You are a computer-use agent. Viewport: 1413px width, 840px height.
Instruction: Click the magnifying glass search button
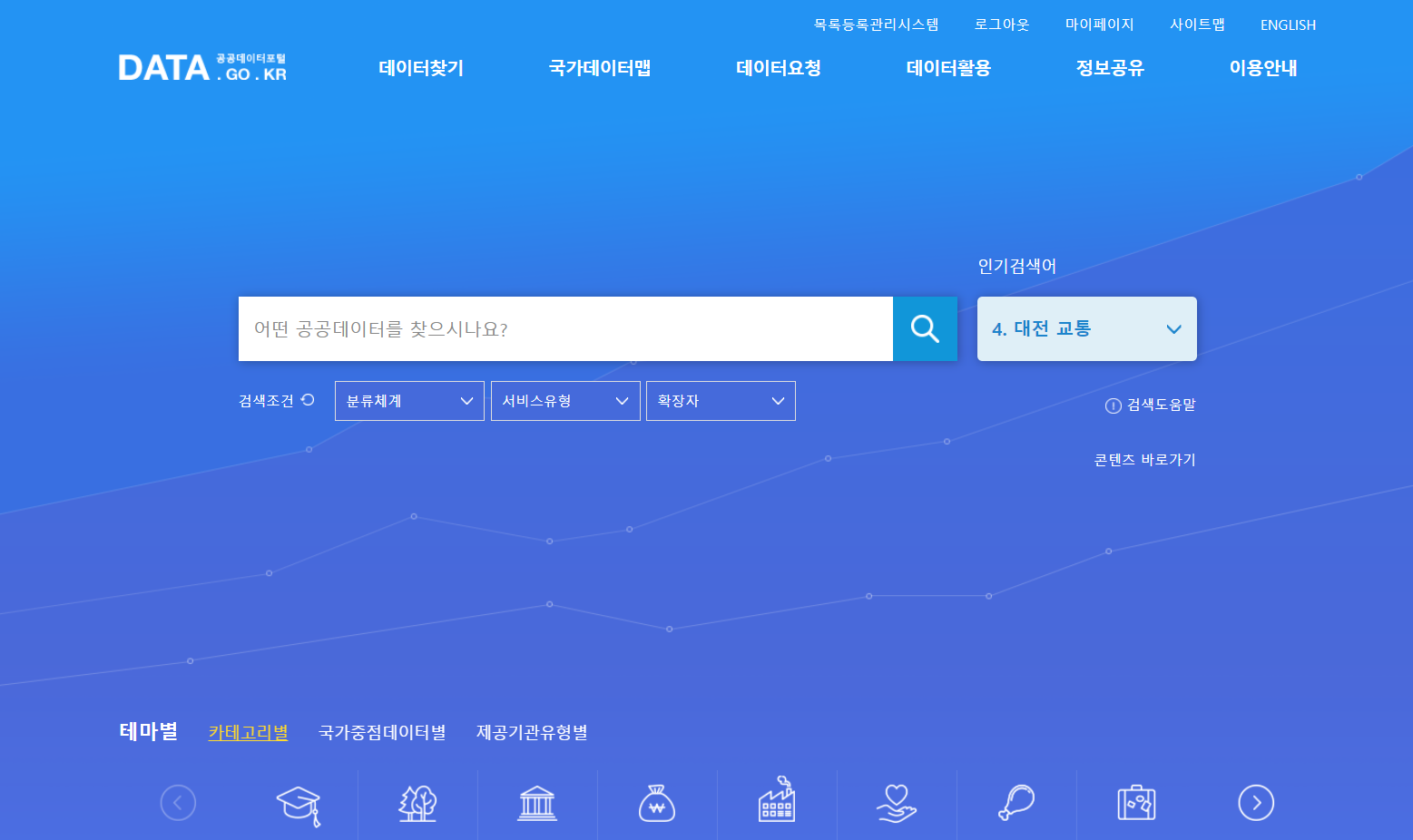pos(925,328)
